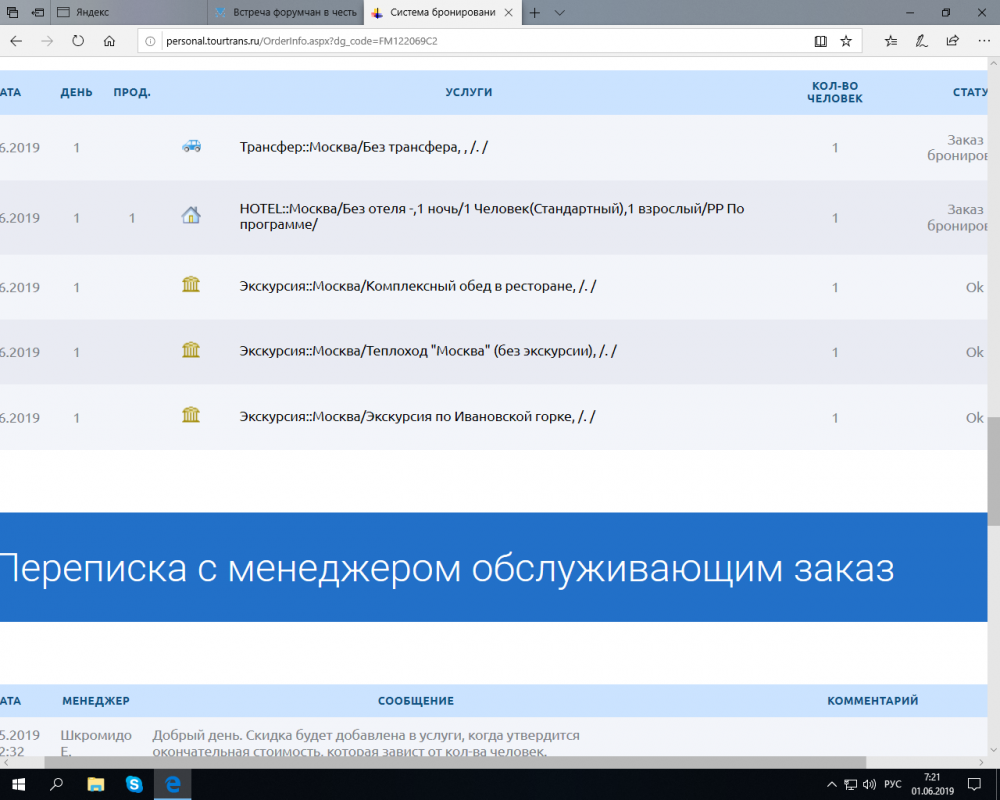1000x800 pixels.
Task: Switch to the Встреча форумчан tab
Action: [285, 13]
